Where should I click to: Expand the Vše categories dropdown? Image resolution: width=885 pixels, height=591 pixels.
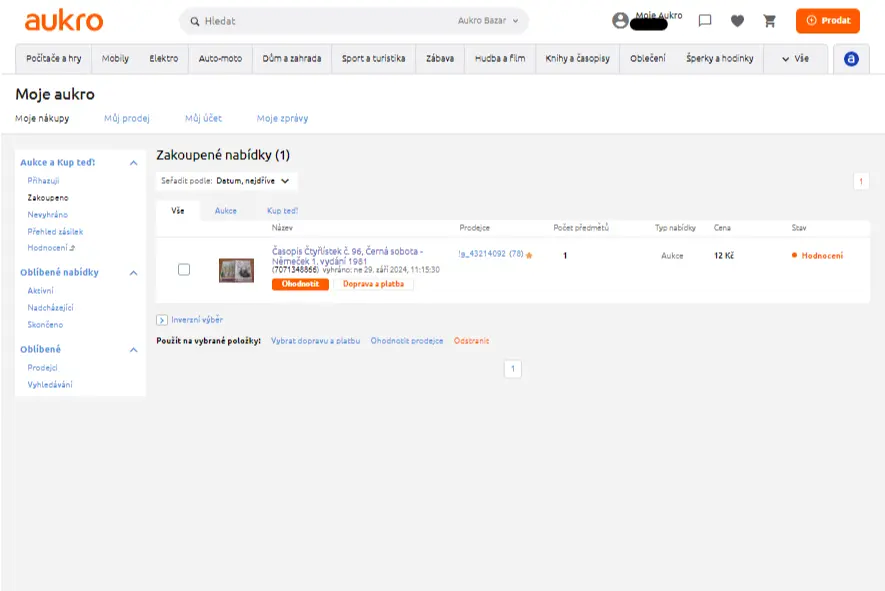tap(795, 59)
